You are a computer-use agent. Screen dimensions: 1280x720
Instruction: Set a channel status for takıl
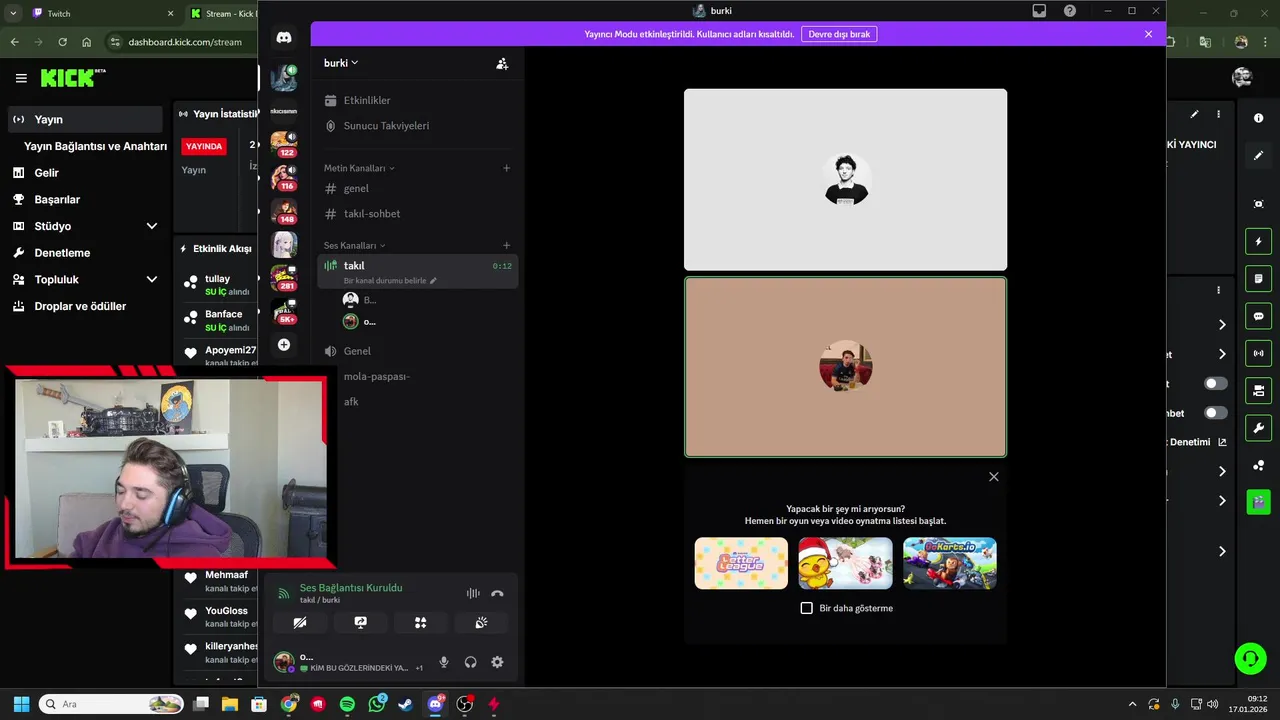point(390,281)
